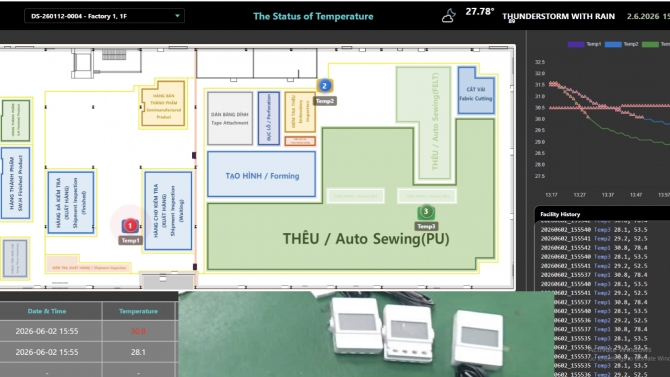The width and height of the screenshot is (670, 377).
Task: Select the SW.H Finished Product zone
Action: pyautogui.click(x=15, y=183)
